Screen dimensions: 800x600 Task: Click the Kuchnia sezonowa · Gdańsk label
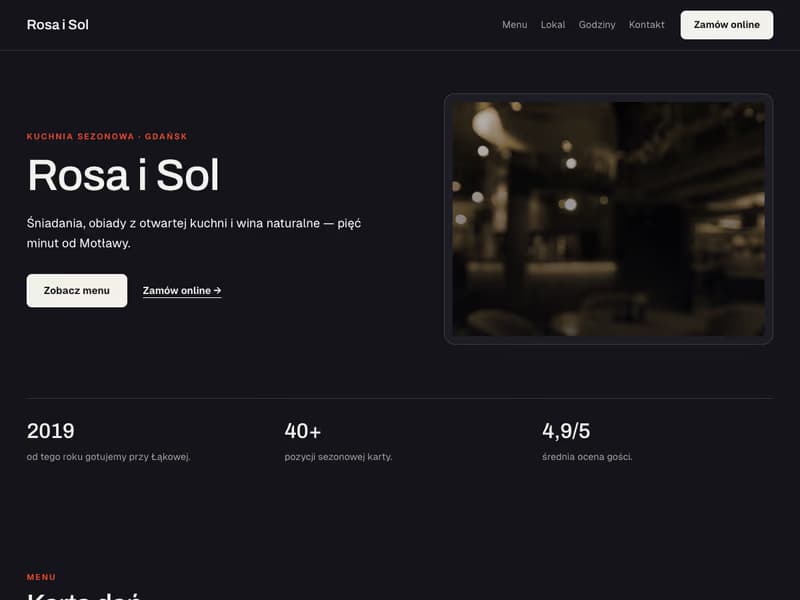coord(107,136)
